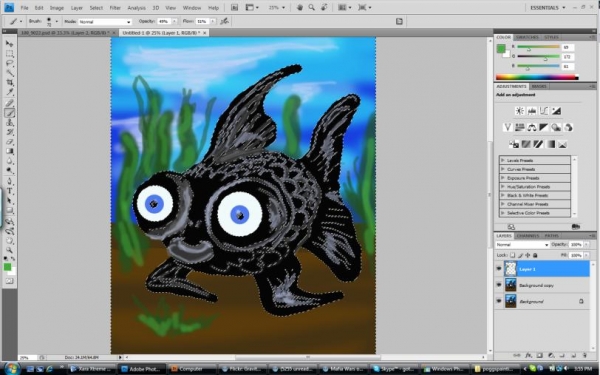Click the brush Opacity input field
The width and height of the screenshot is (600, 375).
(x=164, y=21)
